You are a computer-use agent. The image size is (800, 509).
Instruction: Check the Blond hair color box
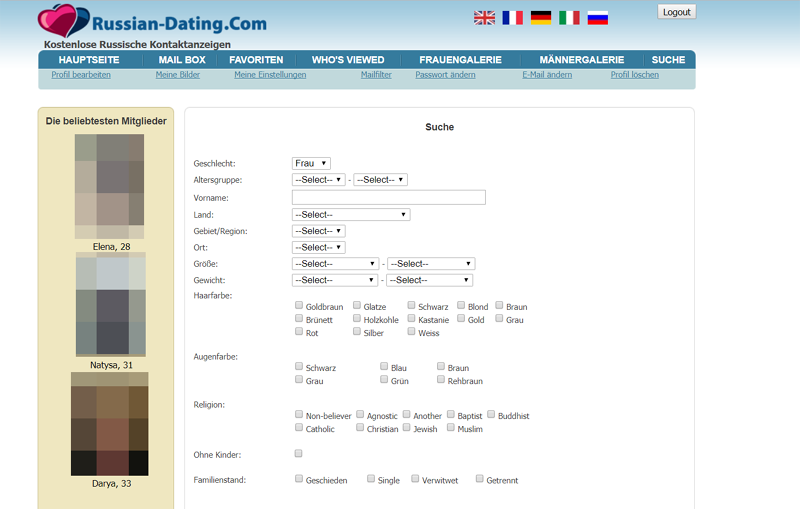461,305
